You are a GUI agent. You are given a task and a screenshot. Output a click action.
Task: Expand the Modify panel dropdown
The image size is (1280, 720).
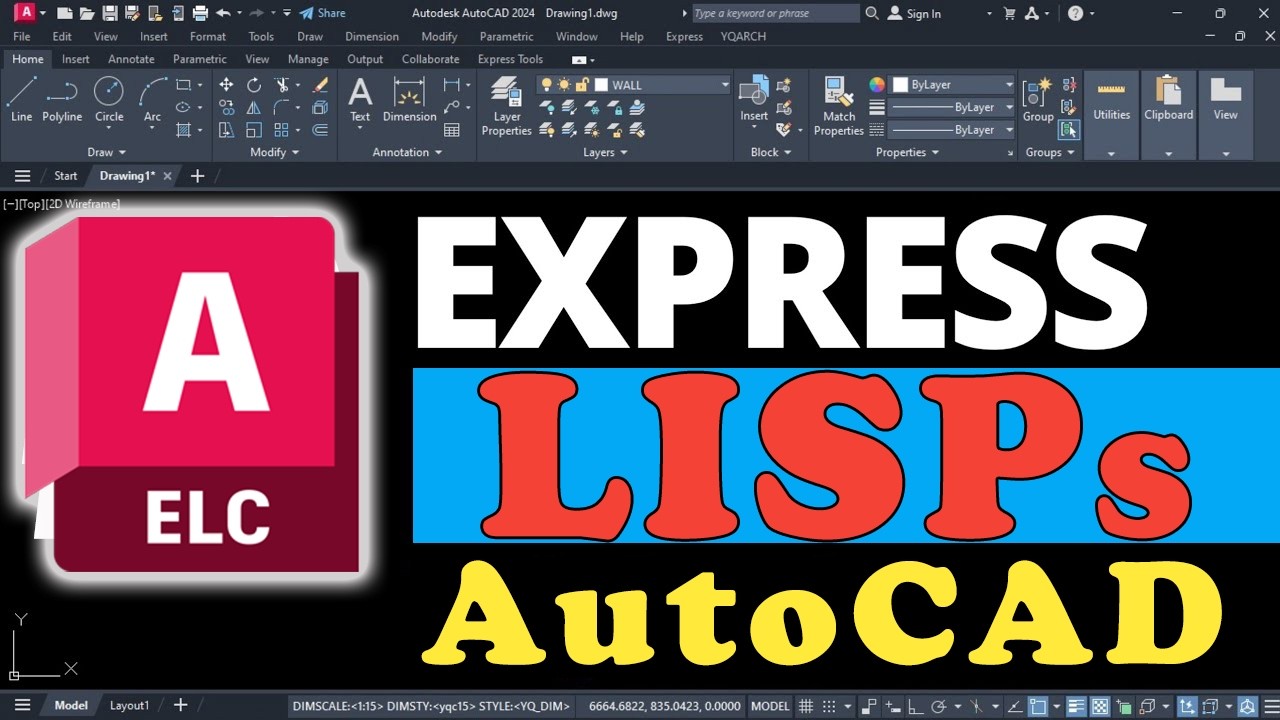tap(275, 152)
